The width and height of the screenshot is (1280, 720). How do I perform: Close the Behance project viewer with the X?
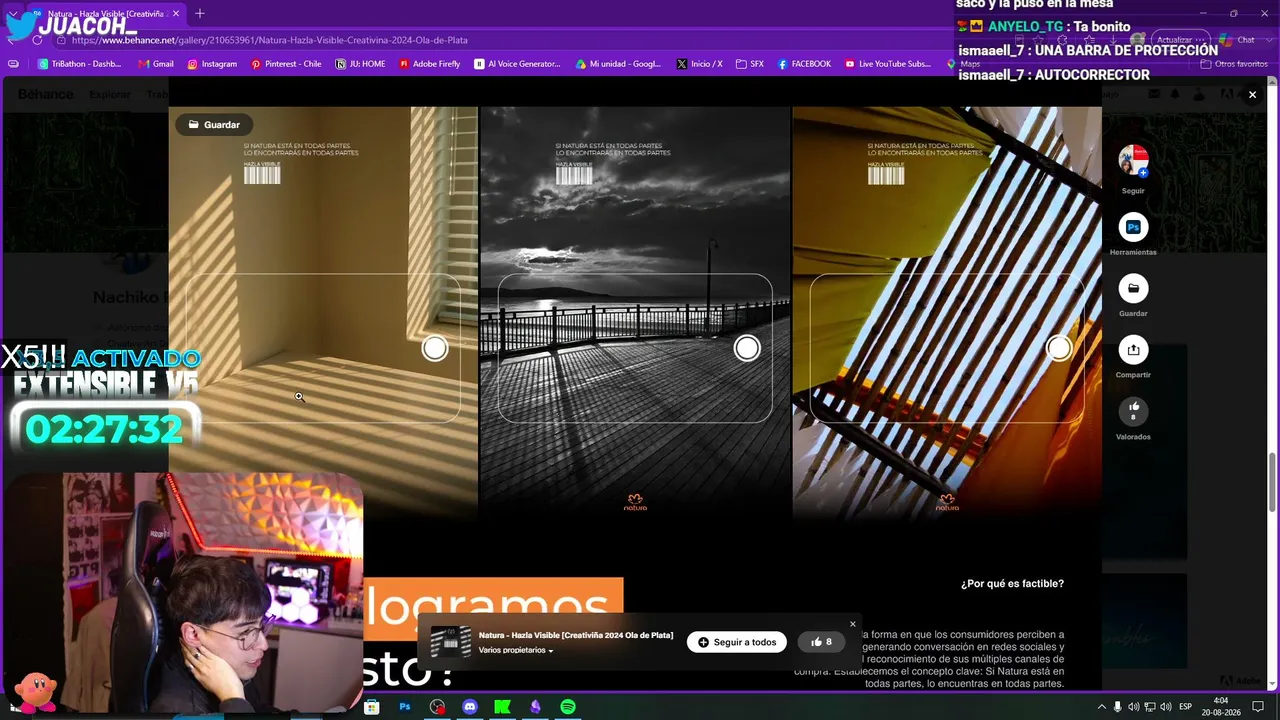[x=1252, y=95]
